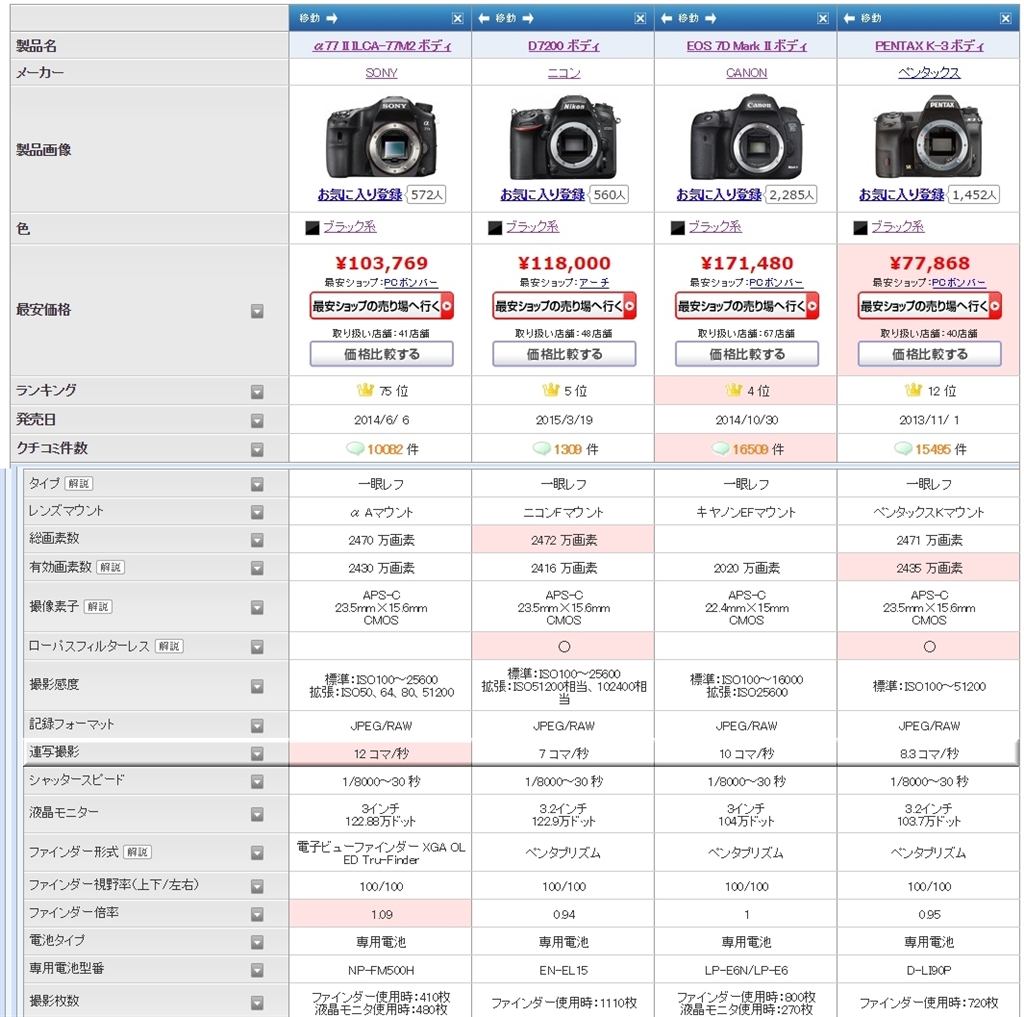Screen dimensions: 1024x1017
Task: Open PENTAX K-3 ボディ product link
Action: point(929,46)
